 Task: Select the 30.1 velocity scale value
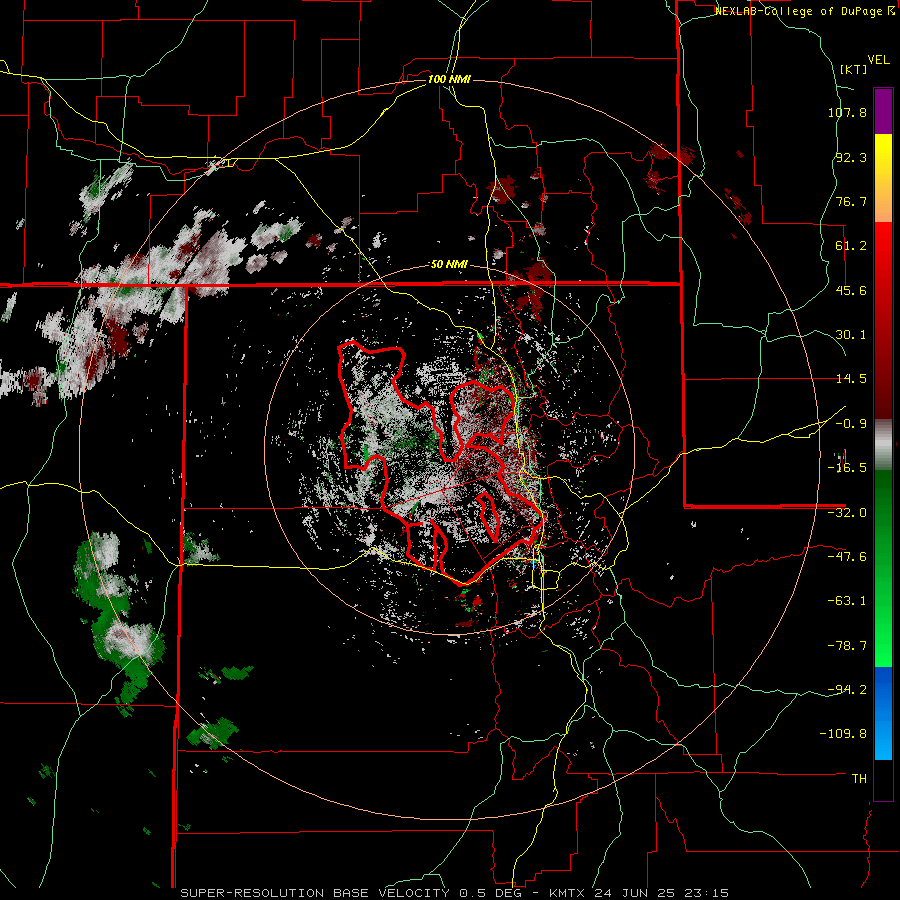click(x=851, y=335)
